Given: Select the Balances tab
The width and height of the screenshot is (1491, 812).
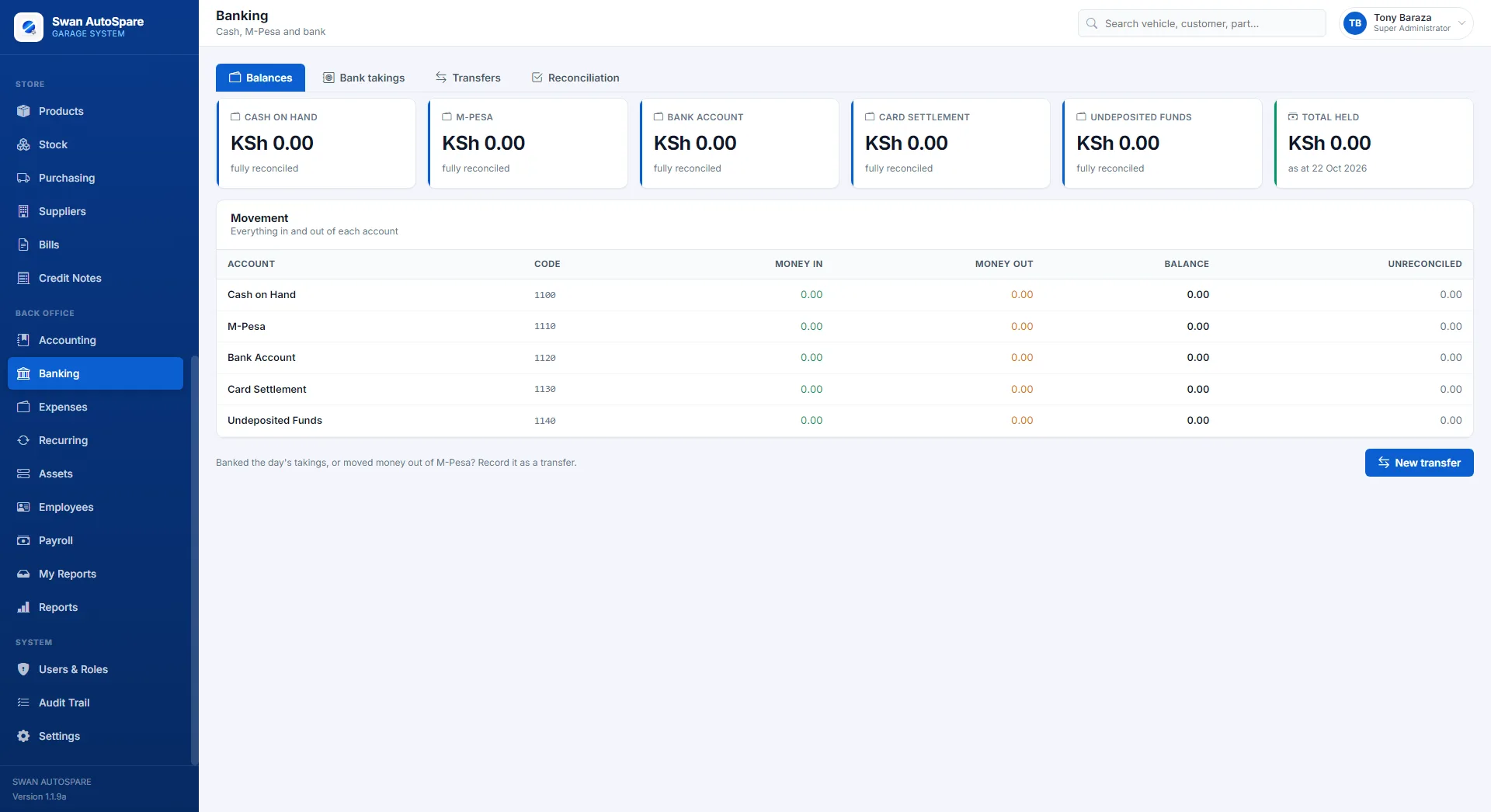Looking at the screenshot, I should 260,78.
